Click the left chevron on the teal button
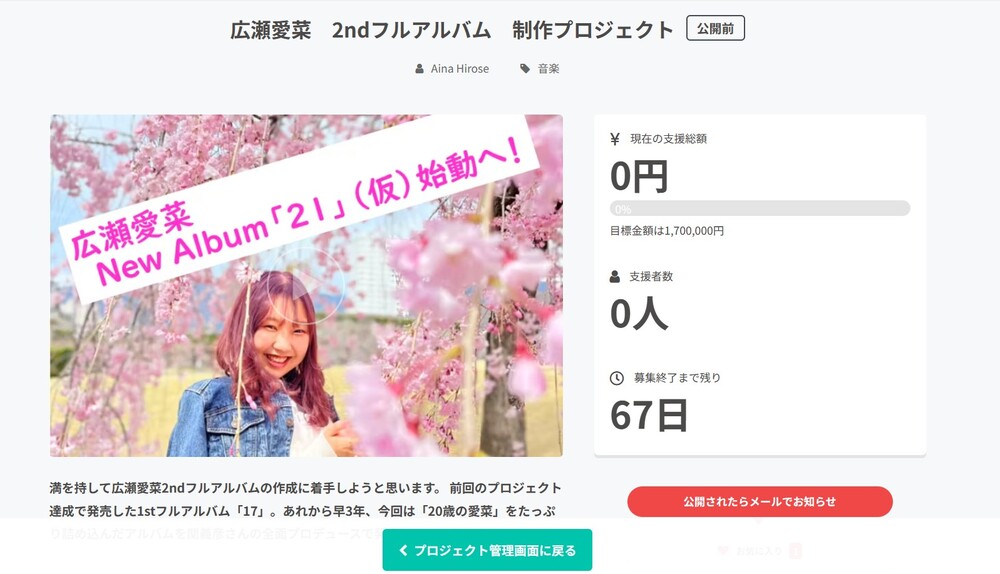The height and width of the screenshot is (574, 1000). pyautogui.click(x=403, y=550)
